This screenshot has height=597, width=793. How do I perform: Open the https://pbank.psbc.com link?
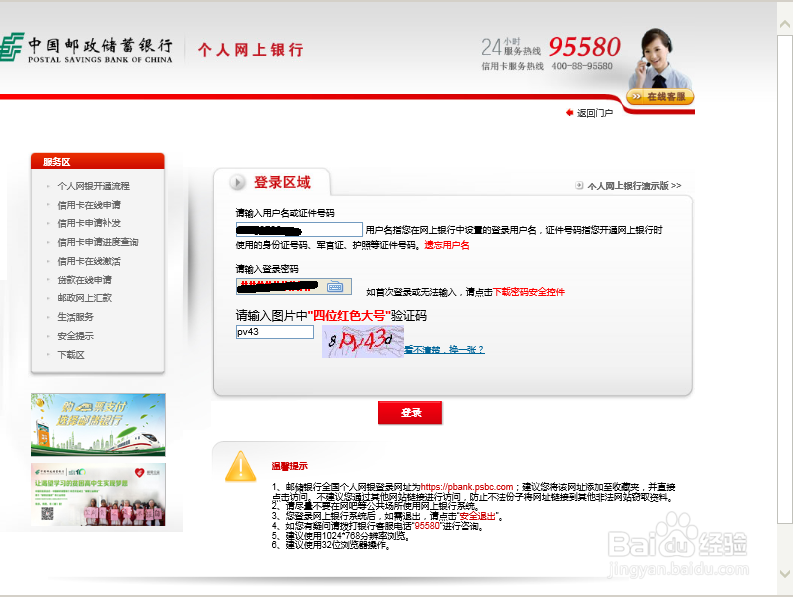point(467,487)
